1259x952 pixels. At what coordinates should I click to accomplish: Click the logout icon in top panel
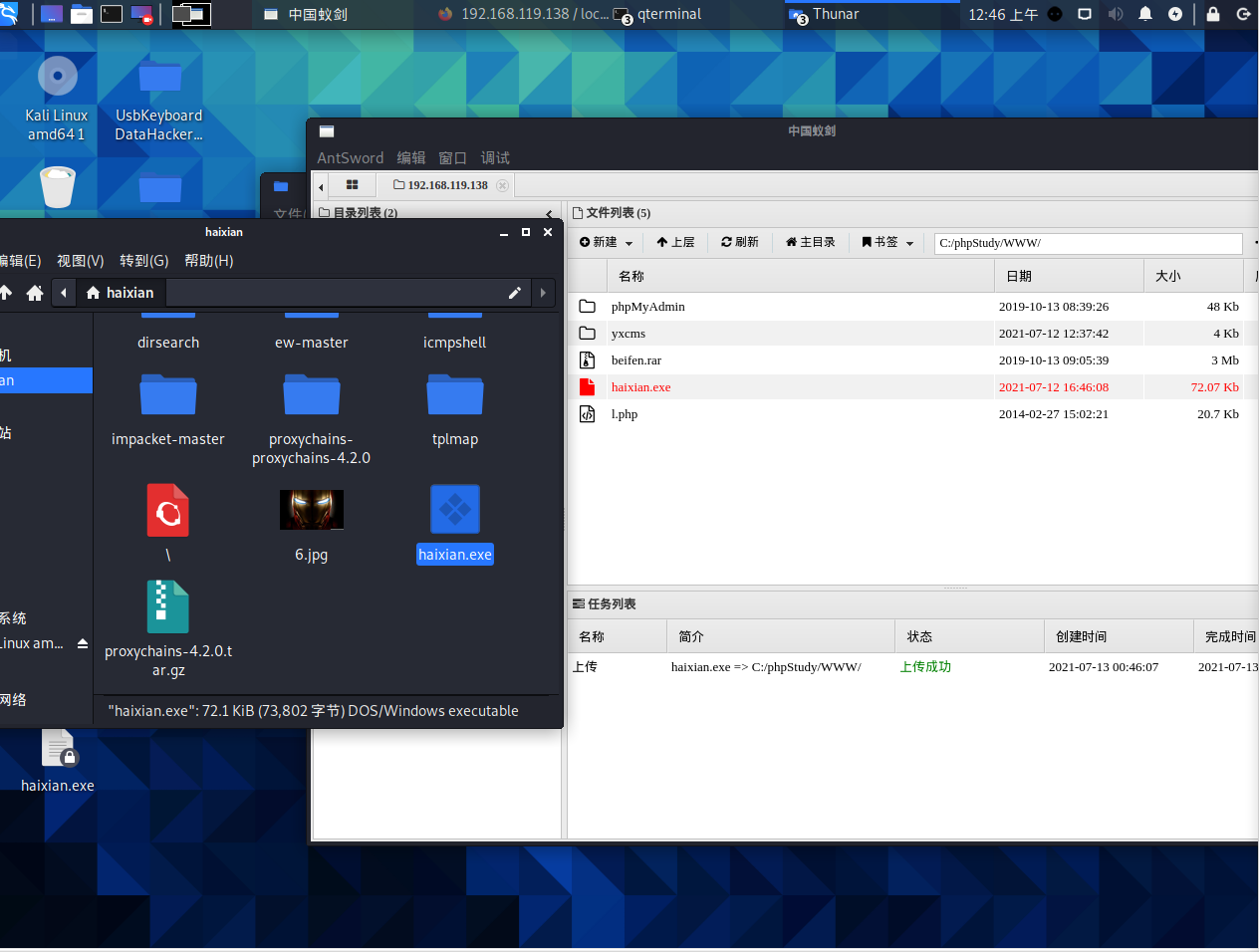point(1243,14)
